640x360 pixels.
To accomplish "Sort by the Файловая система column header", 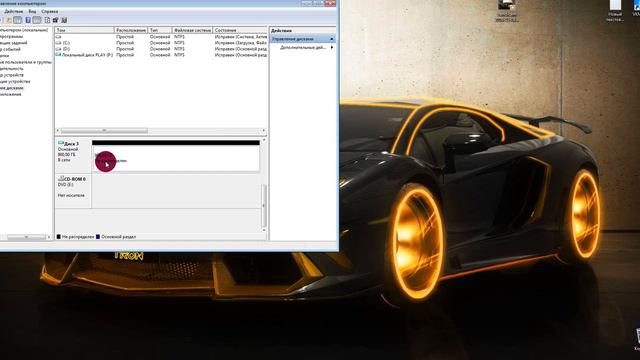I will pyautogui.click(x=192, y=30).
